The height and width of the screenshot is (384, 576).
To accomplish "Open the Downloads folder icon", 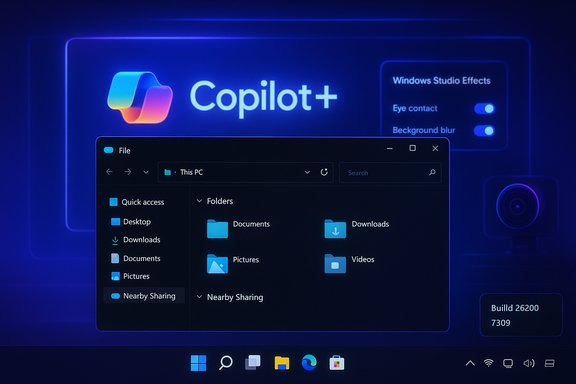I will pos(335,229).
